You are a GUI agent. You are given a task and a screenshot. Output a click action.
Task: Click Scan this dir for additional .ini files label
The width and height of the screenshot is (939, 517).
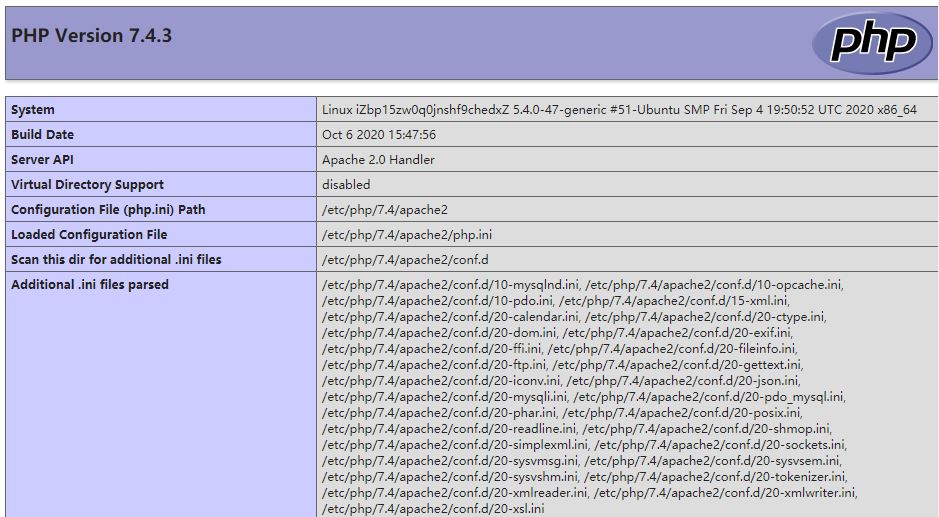point(116,259)
